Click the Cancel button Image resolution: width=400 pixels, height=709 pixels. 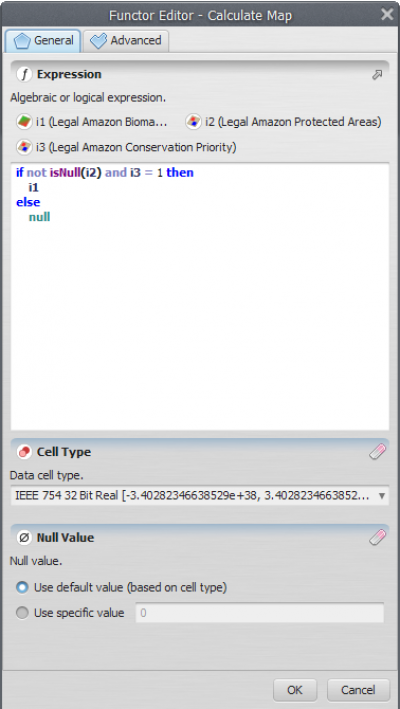pos(358,690)
